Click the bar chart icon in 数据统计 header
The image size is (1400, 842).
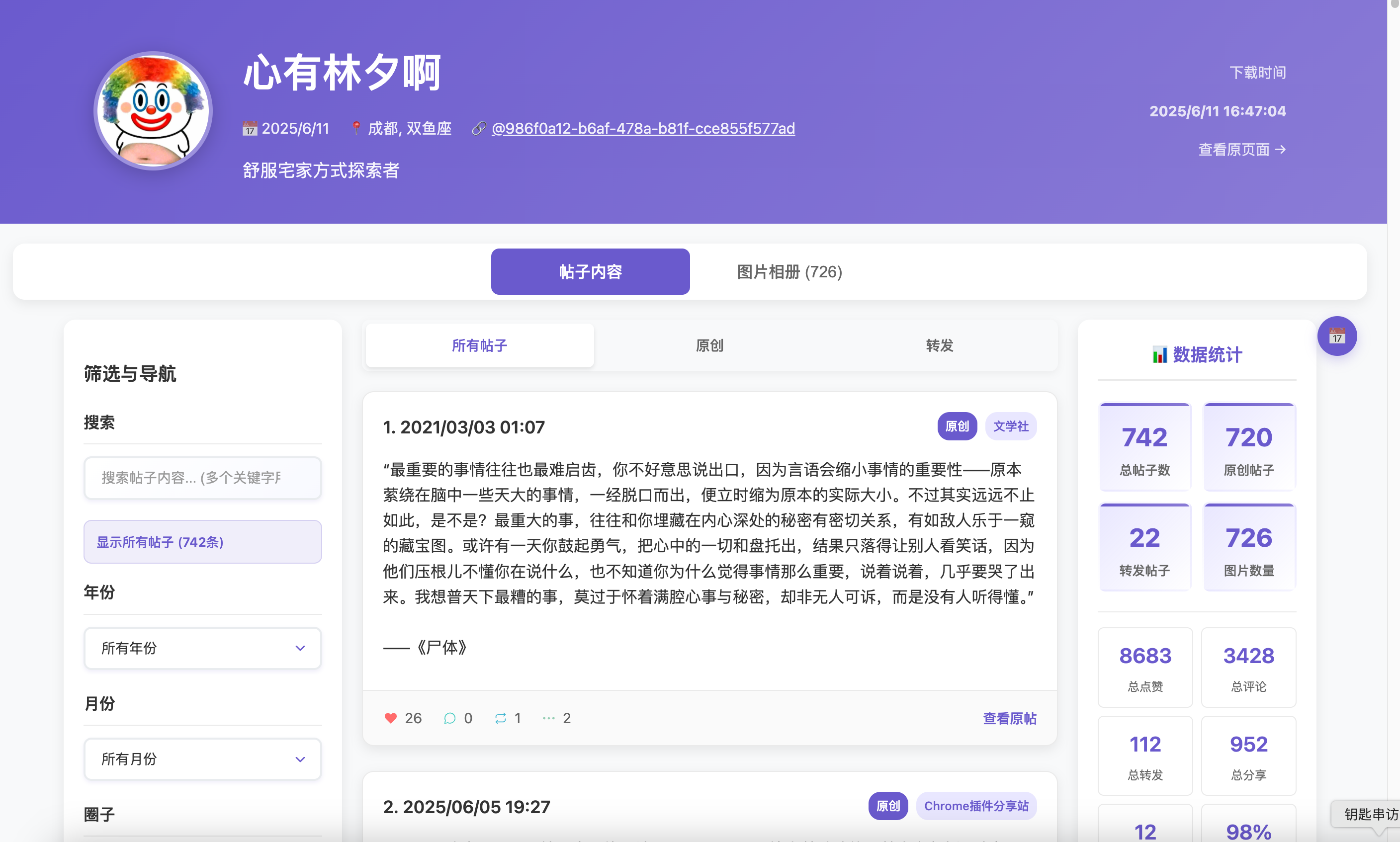(x=1159, y=354)
